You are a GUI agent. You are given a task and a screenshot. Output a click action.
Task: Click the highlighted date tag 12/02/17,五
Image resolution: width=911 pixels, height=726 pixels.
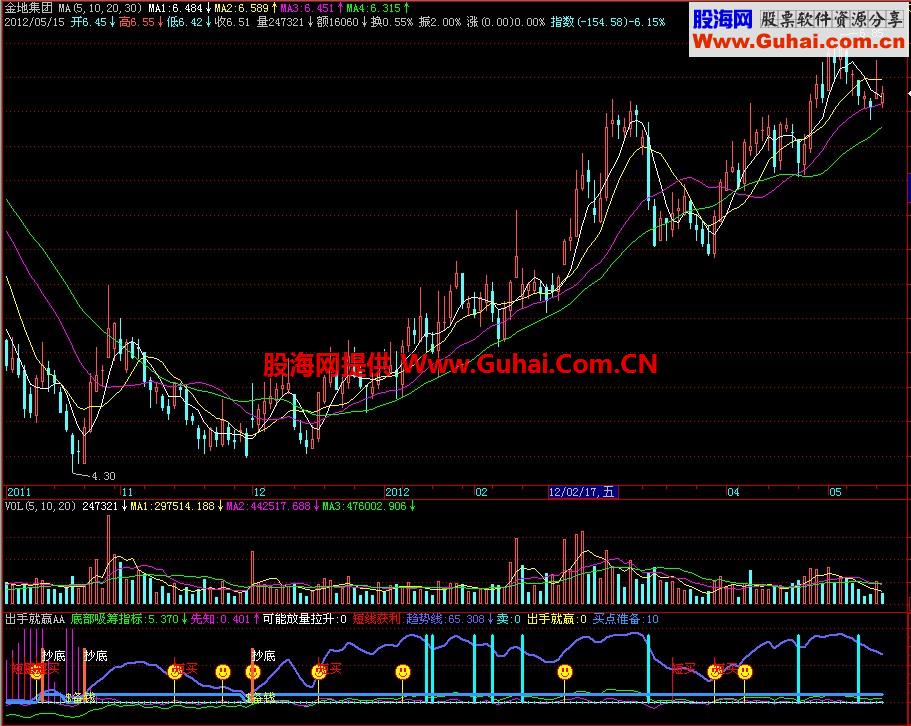(x=583, y=492)
